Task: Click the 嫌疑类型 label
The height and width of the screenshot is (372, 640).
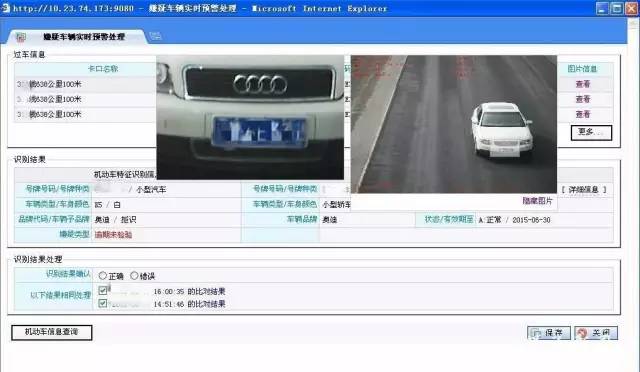Action: click(74, 234)
